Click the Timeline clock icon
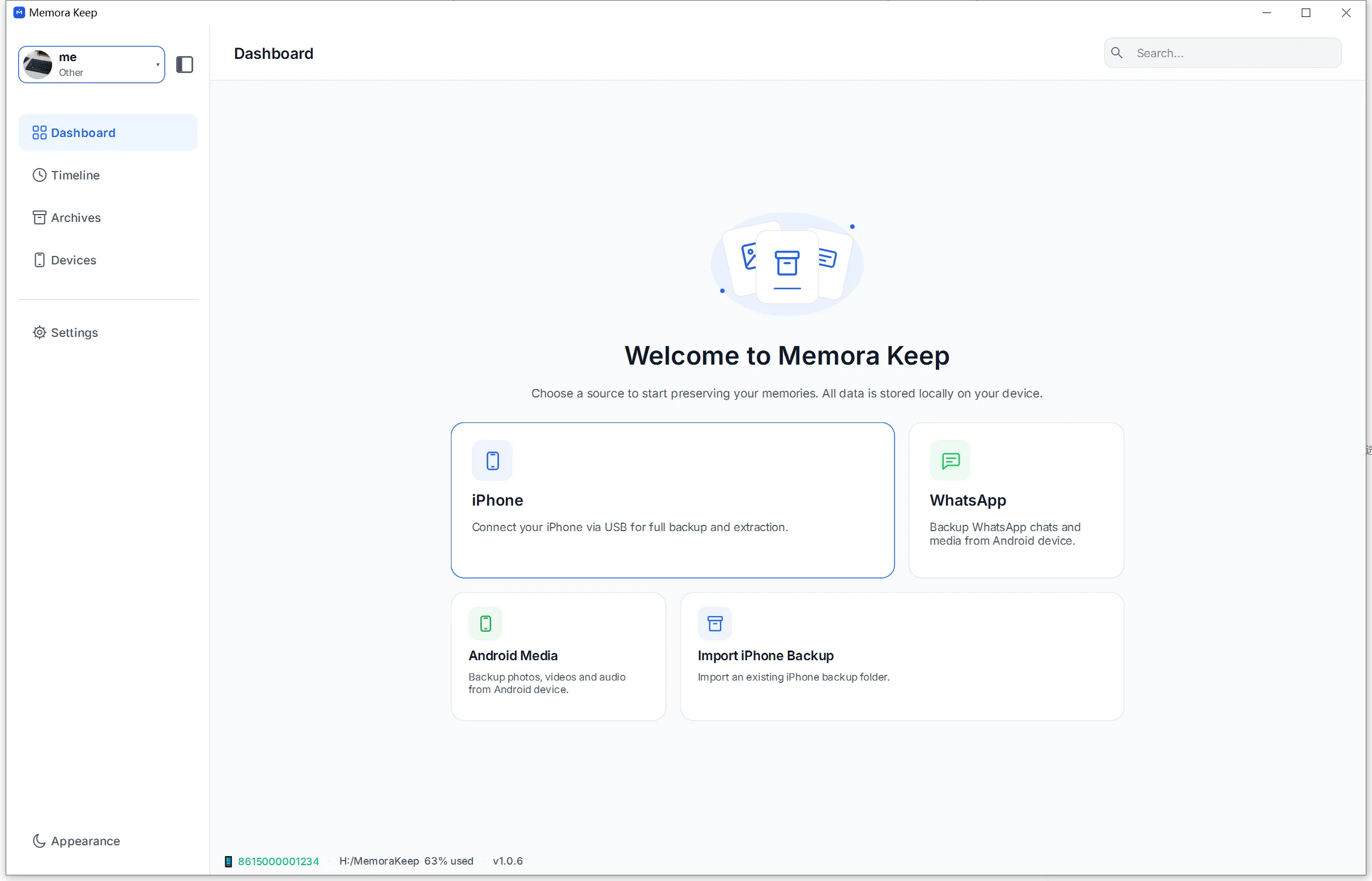Viewport: 1372px width, 881px height. 39,175
